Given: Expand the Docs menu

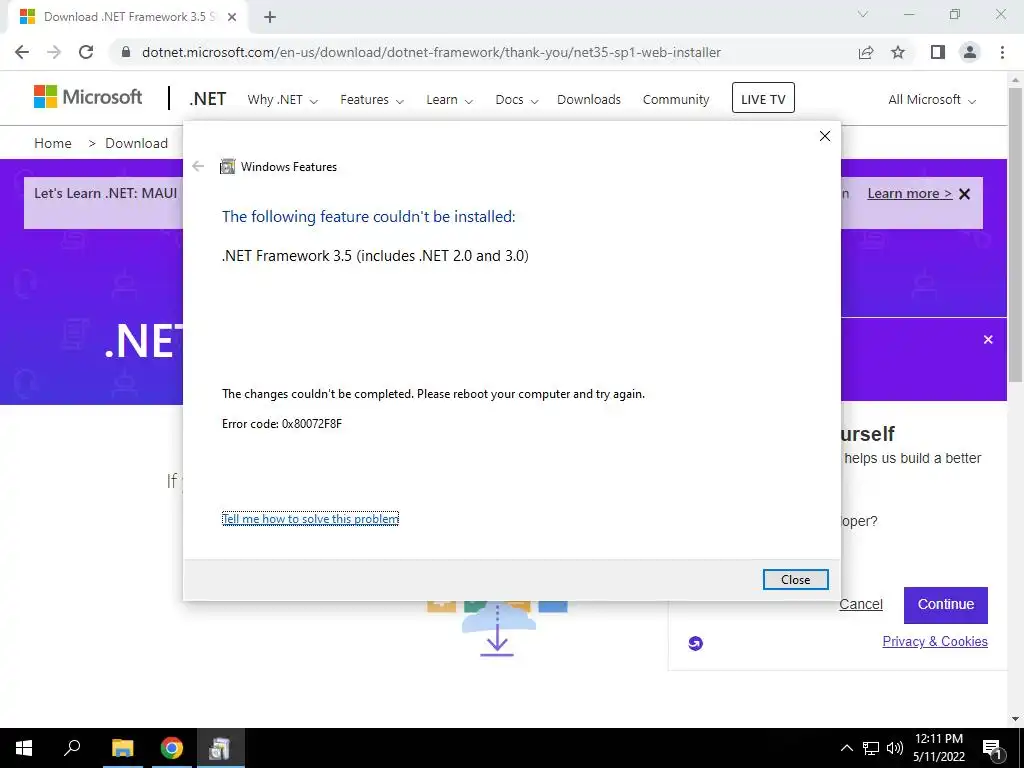Looking at the screenshot, I should coord(516,100).
